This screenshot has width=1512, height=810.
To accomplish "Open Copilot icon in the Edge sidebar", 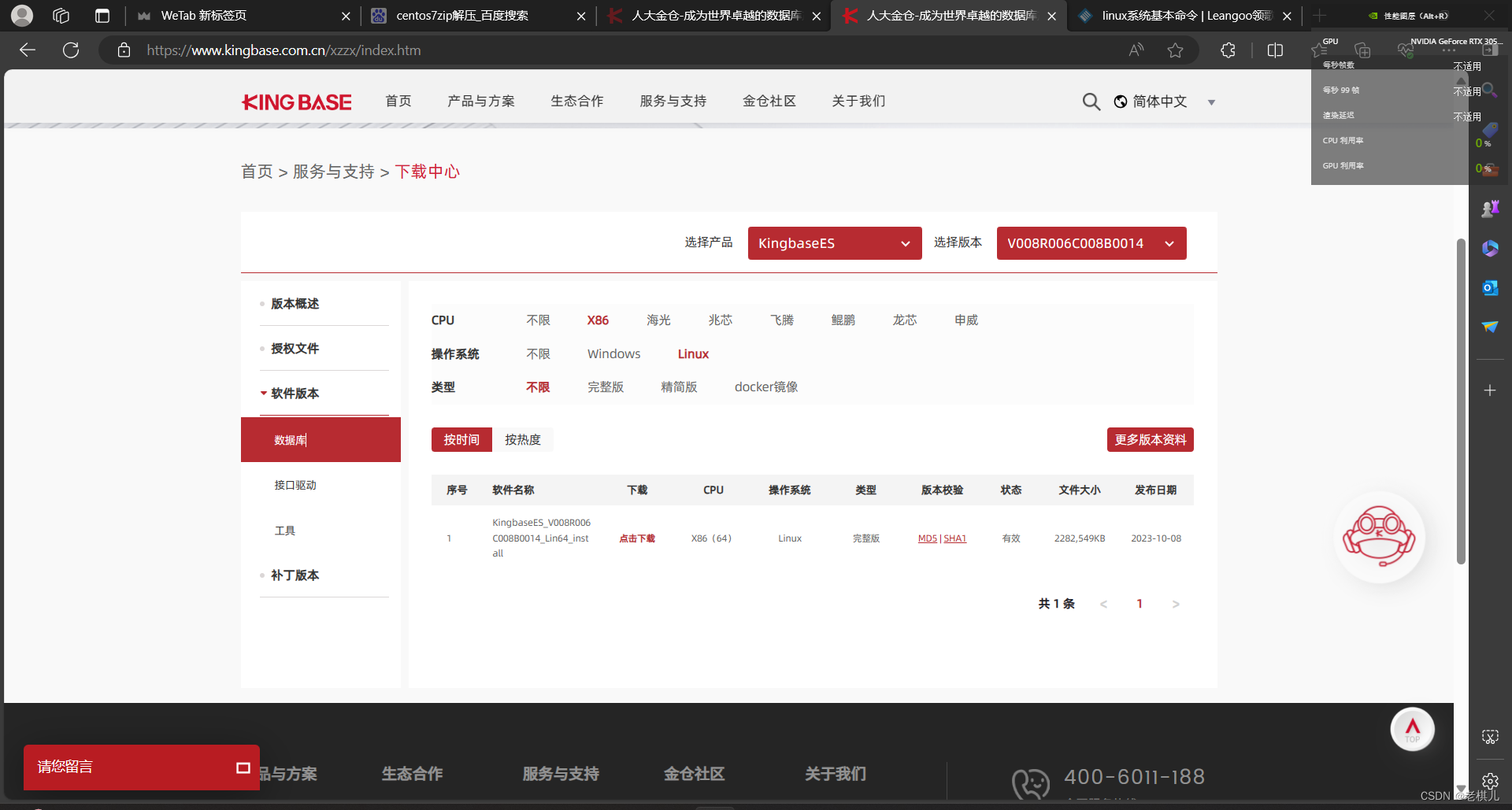I will click(1490, 248).
